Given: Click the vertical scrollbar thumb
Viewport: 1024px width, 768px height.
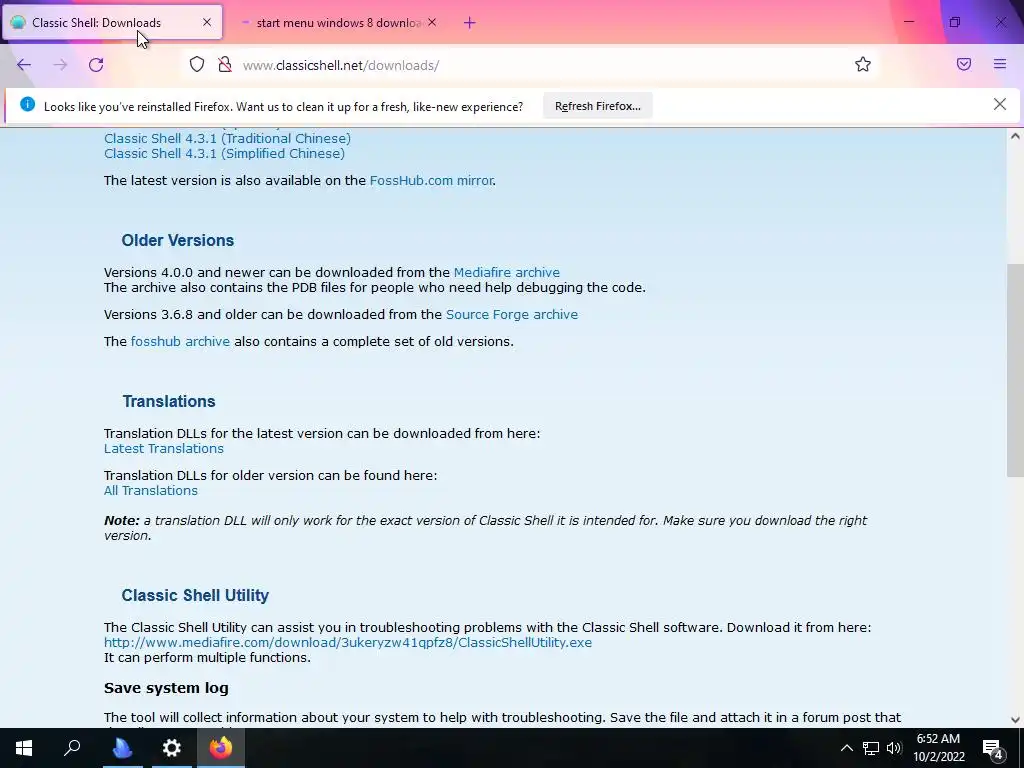Looking at the screenshot, I should tap(1015, 370).
